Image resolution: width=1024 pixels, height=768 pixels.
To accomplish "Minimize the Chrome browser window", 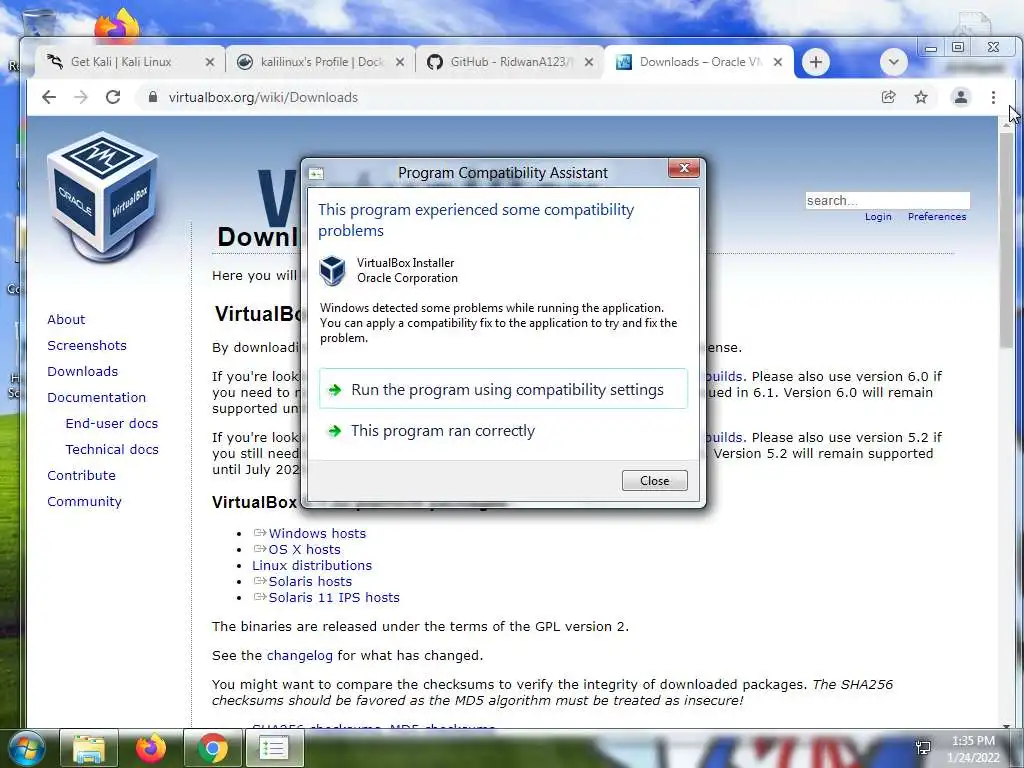I will tap(931, 48).
